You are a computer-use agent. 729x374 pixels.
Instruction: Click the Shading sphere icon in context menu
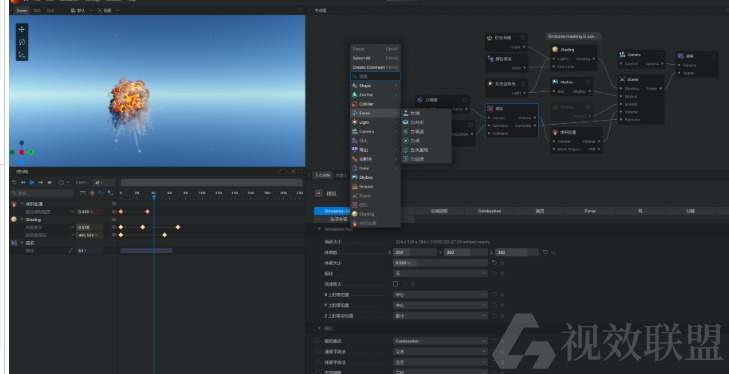355,214
